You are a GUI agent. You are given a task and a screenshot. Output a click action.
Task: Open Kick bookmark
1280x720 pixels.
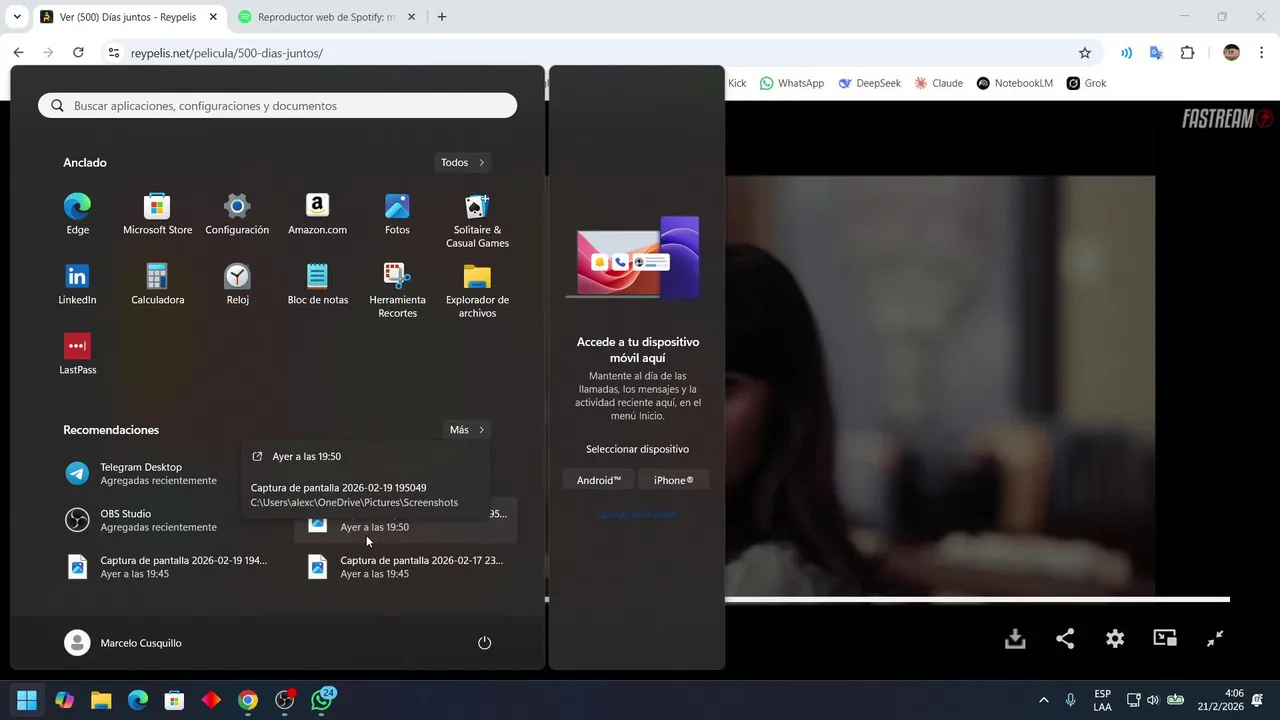click(x=736, y=83)
